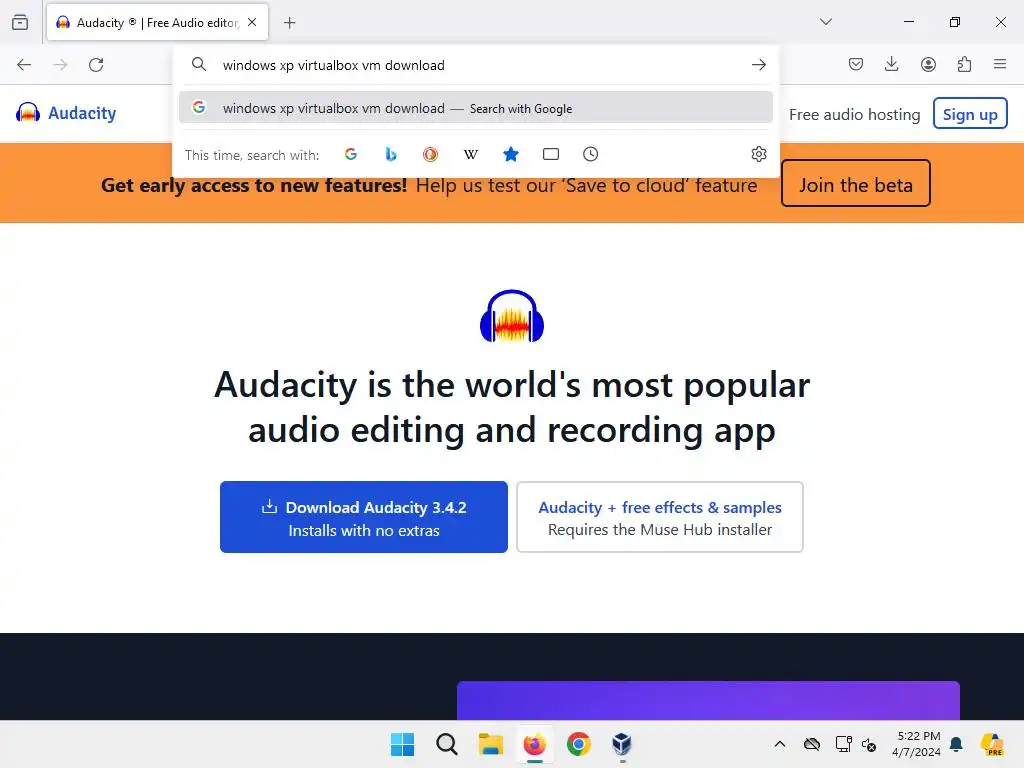This screenshot has width=1024, height=768.
Task: Open the notifications bell icon
Action: 957,744
